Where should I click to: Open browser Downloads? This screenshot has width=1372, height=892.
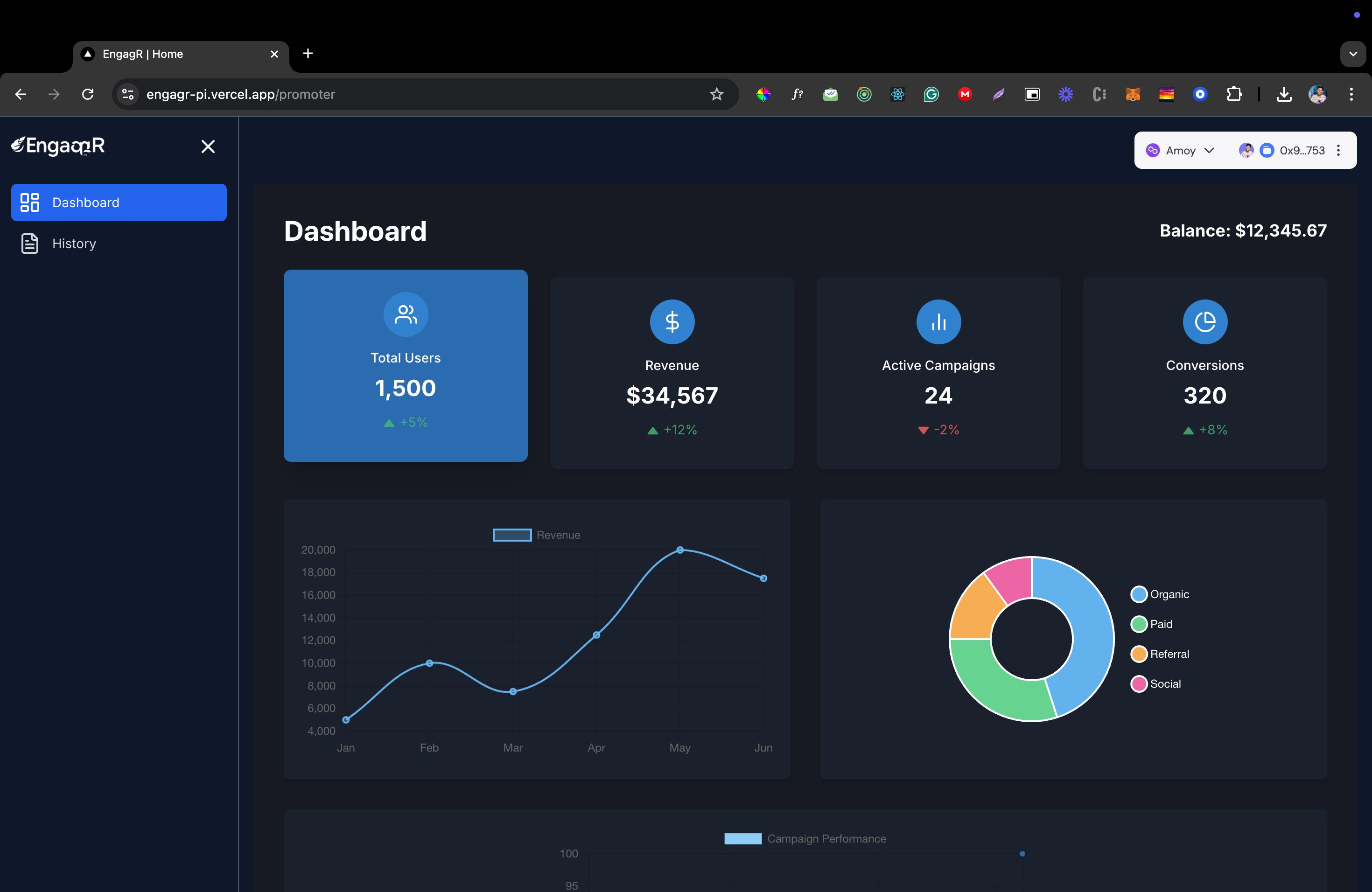(x=1284, y=94)
